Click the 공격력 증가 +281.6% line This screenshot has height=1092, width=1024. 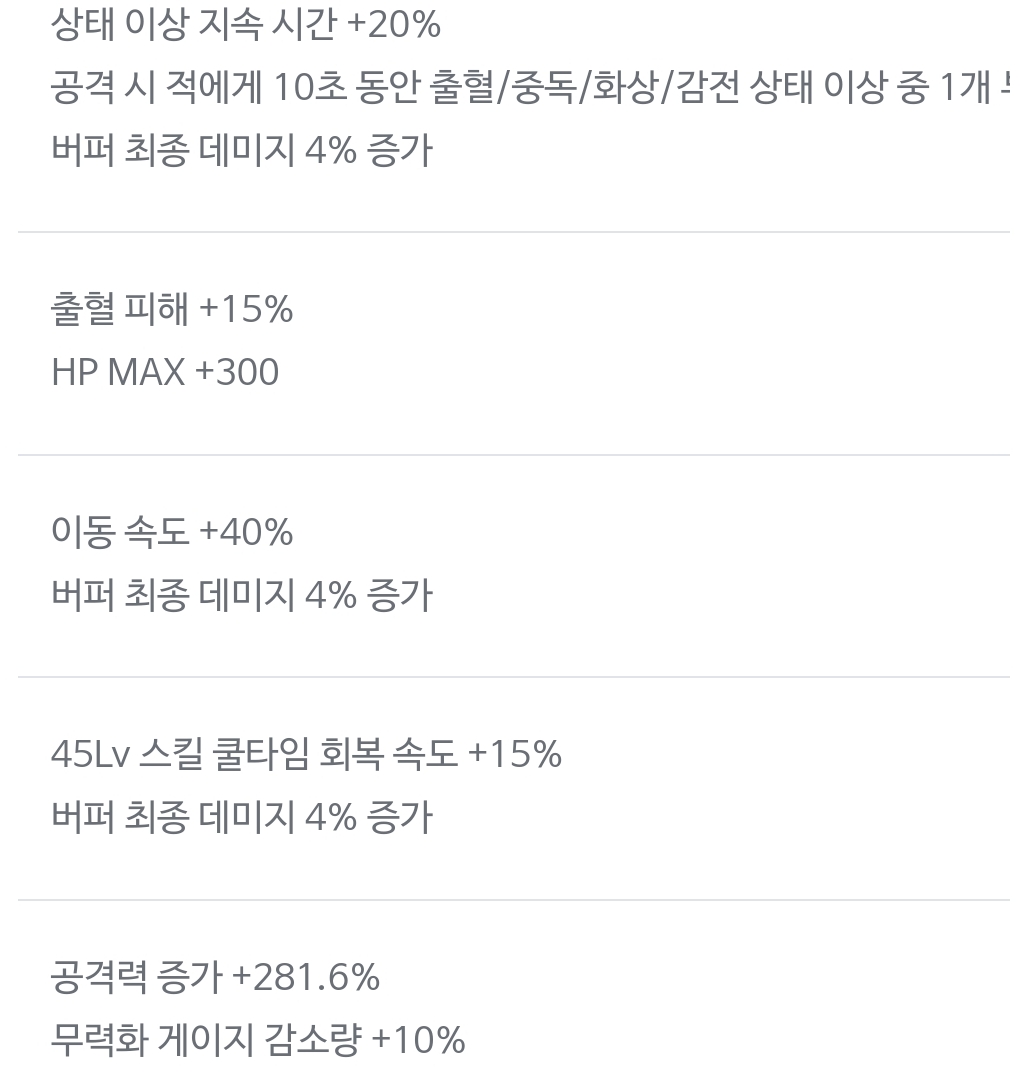pos(215,977)
